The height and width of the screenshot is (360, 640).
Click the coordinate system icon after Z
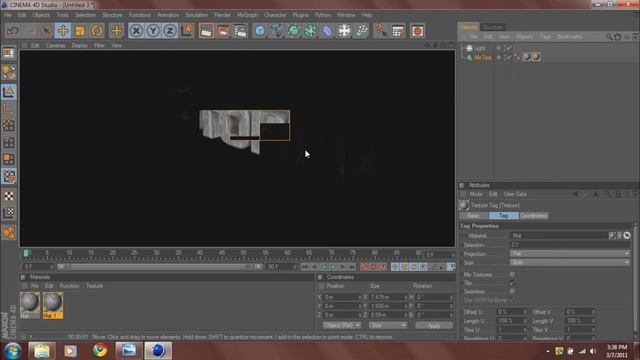(187, 31)
